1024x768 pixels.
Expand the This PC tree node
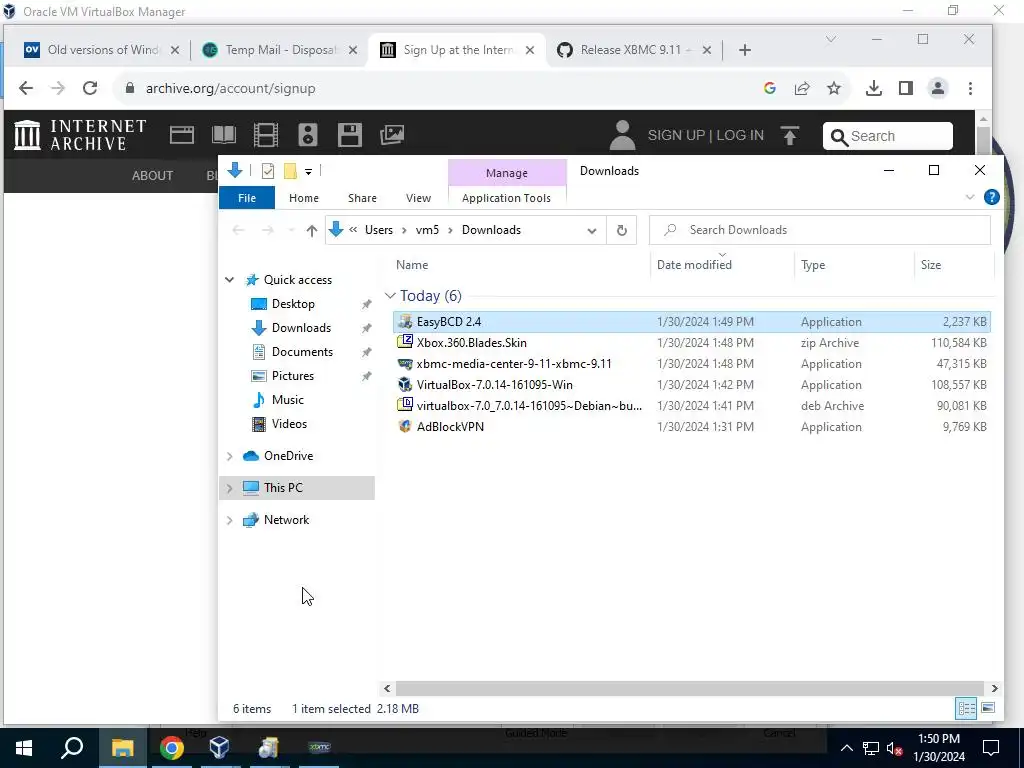tap(229, 488)
